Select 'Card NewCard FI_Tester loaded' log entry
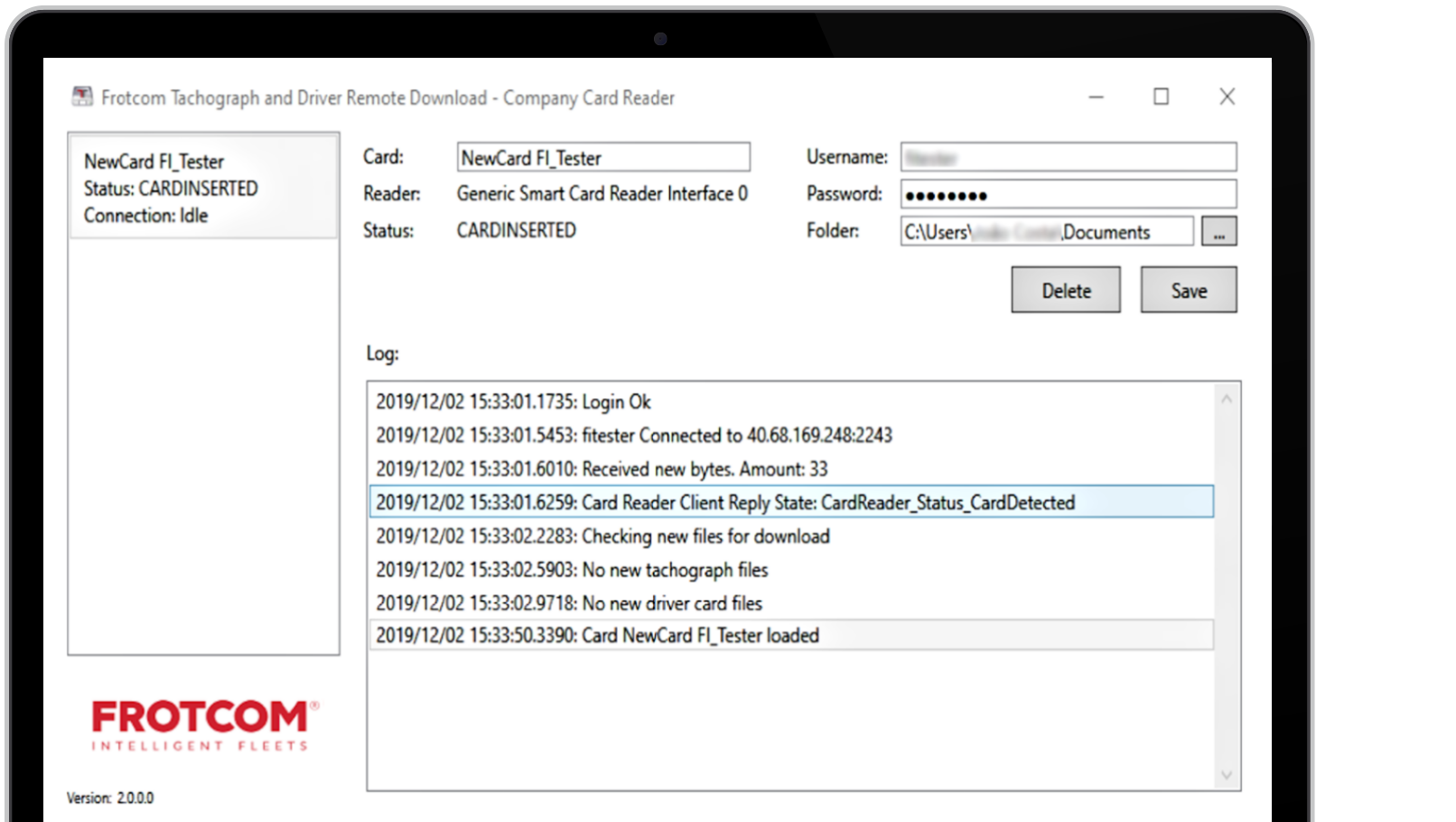The width and height of the screenshot is (1456, 822). pyautogui.click(x=791, y=635)
